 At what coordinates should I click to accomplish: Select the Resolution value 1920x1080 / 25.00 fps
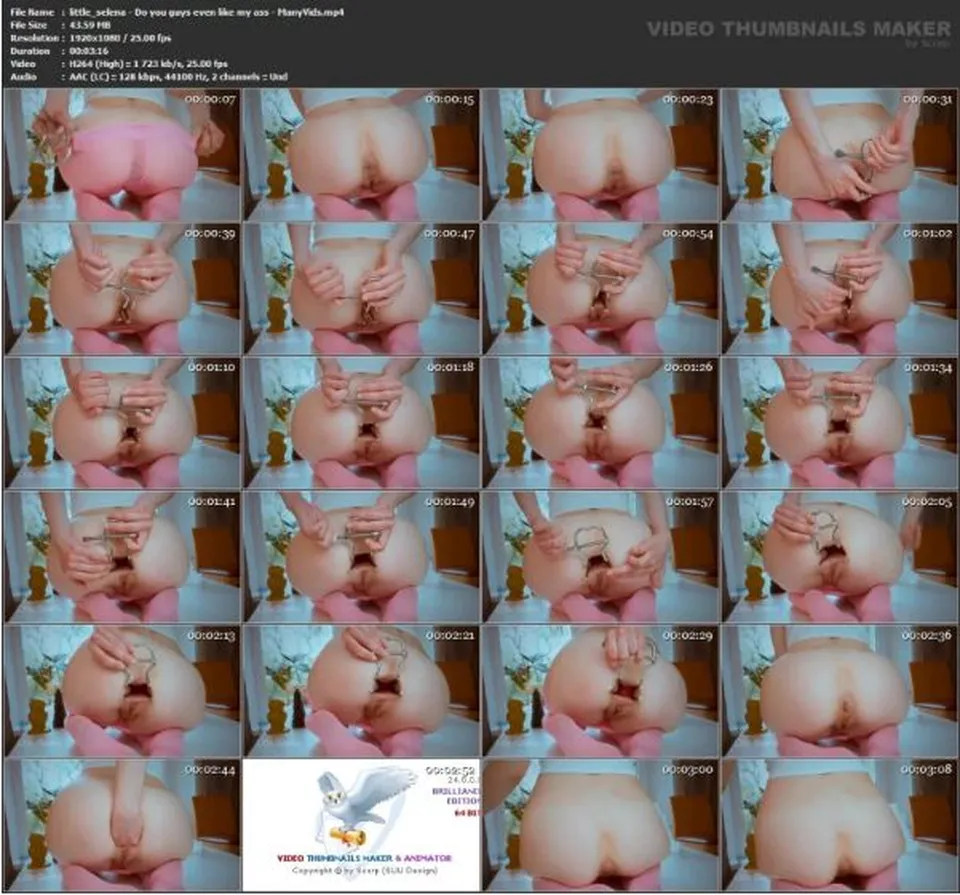point(121,38)
